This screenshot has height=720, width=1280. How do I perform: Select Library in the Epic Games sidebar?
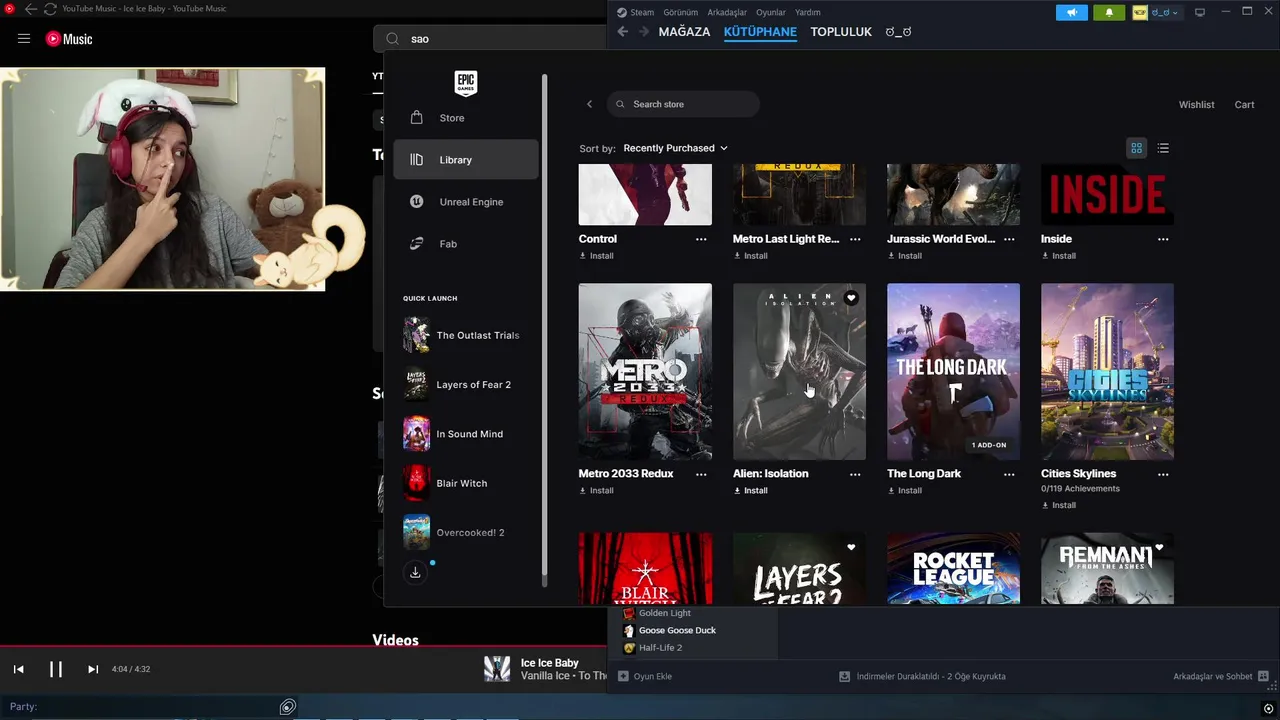[x=466, y=160]
